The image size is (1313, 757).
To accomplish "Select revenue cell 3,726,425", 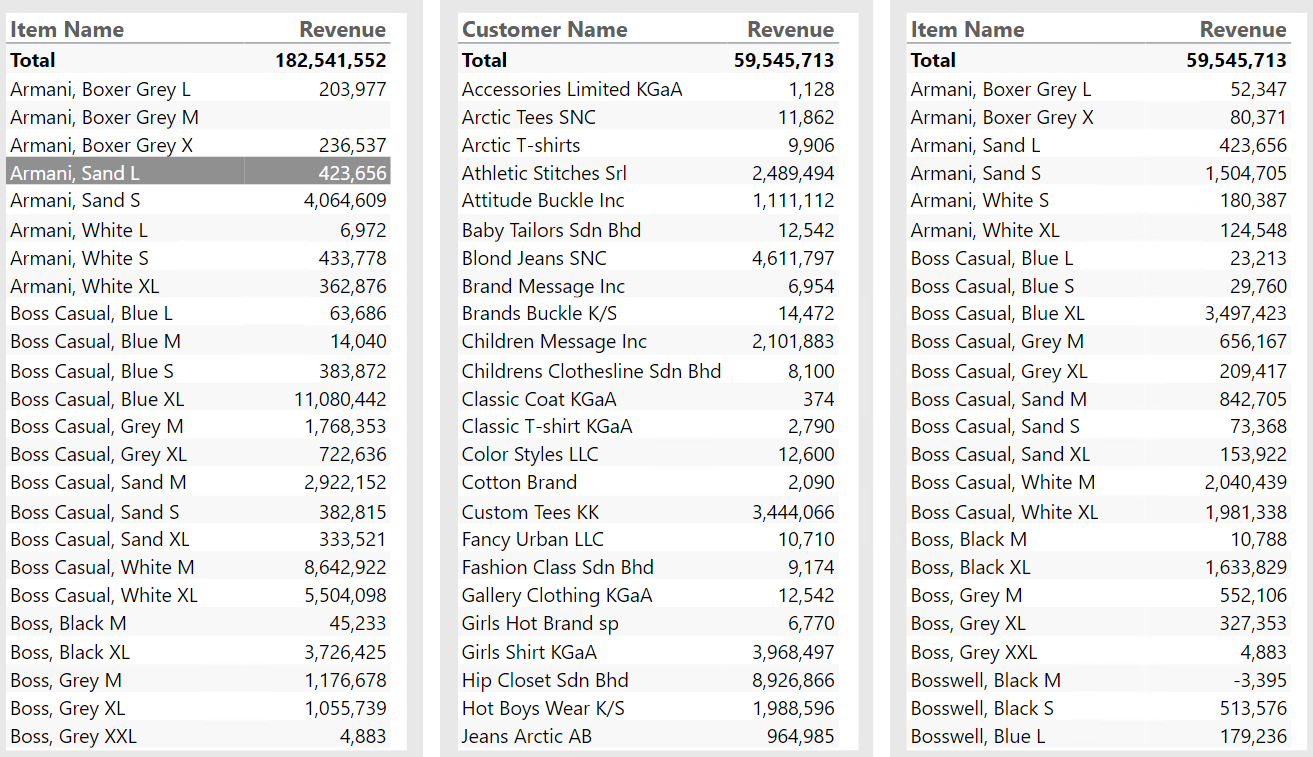I will tap(345, 652).
